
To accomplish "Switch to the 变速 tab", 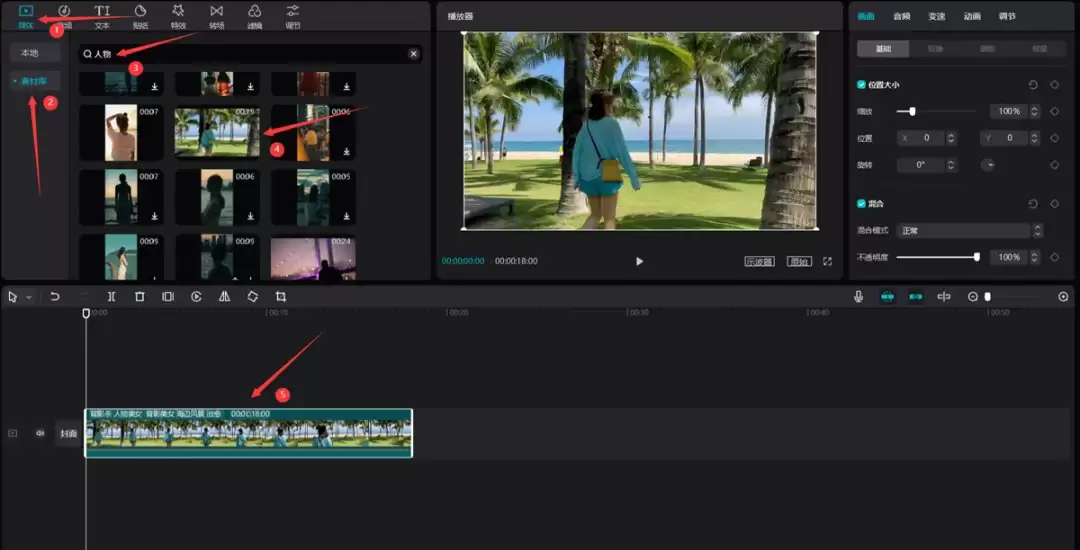I will click(936, 16).
